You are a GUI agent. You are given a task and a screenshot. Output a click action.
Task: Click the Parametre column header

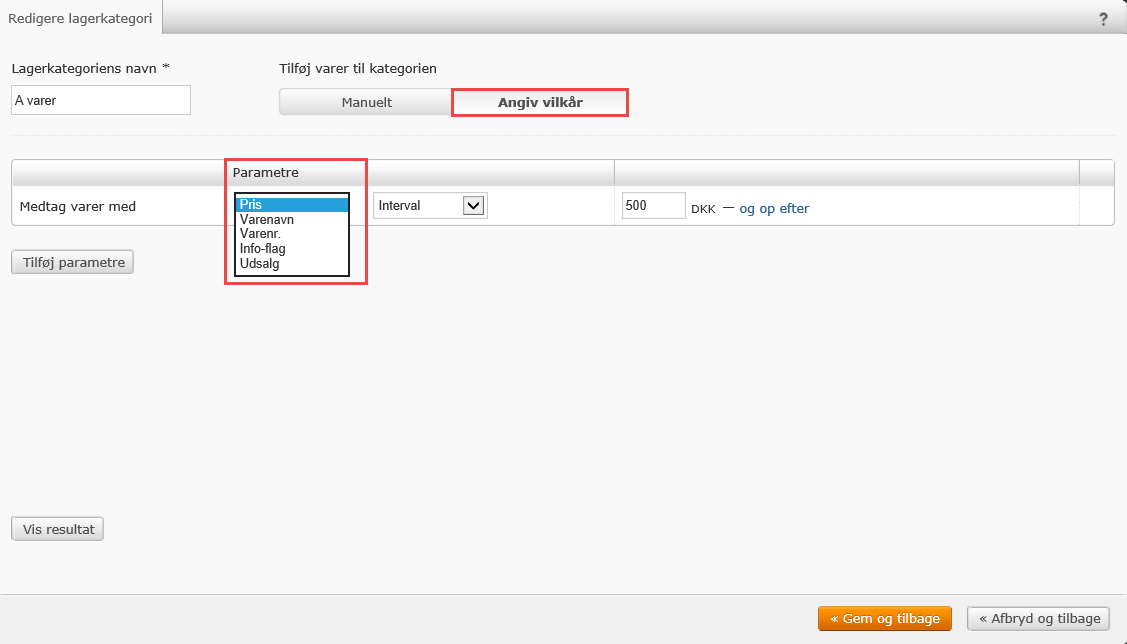[266, 172]
